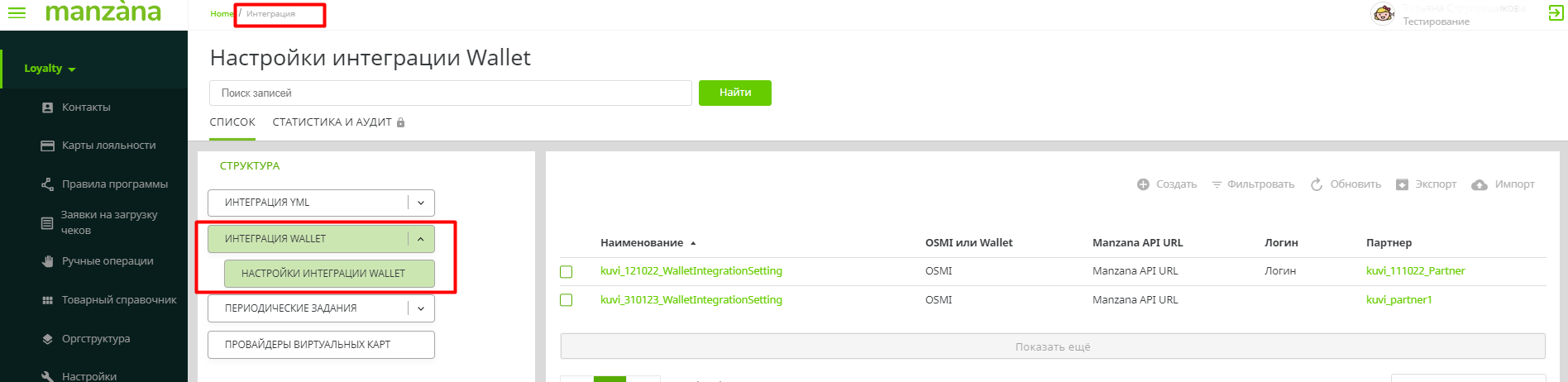Click the loyalty cards icon
The height and width of the screenshot is (382, 1568).
tap(47, 146)
